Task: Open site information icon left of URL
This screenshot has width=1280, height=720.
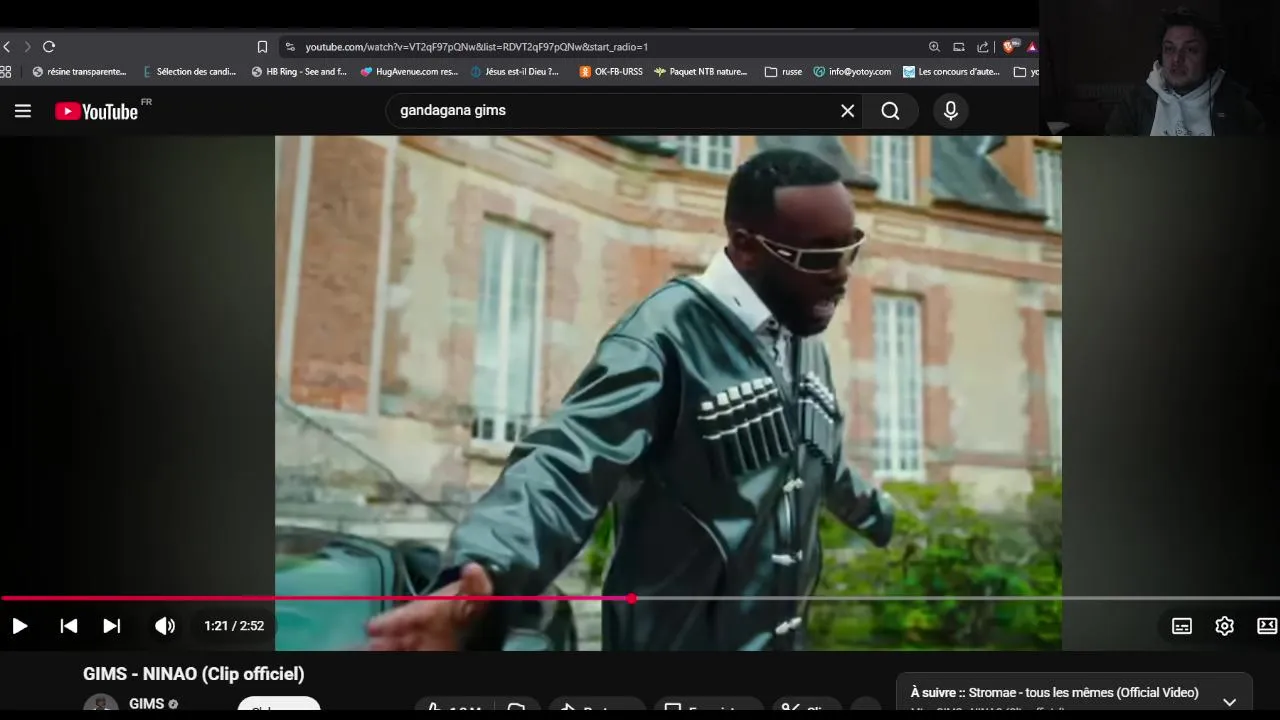Action: tap(290, 47)
